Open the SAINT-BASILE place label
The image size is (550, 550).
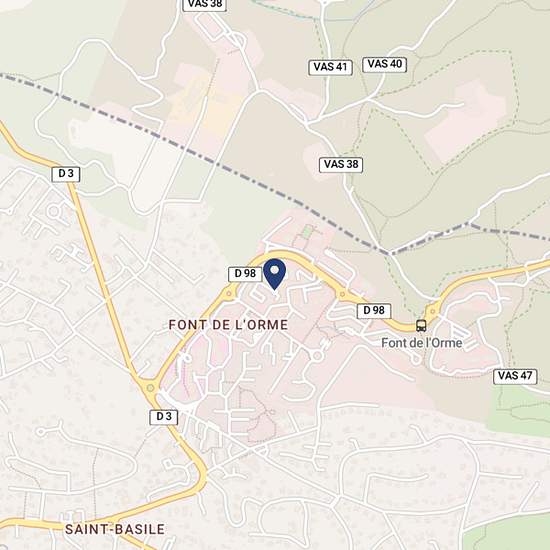coord(115,529)
